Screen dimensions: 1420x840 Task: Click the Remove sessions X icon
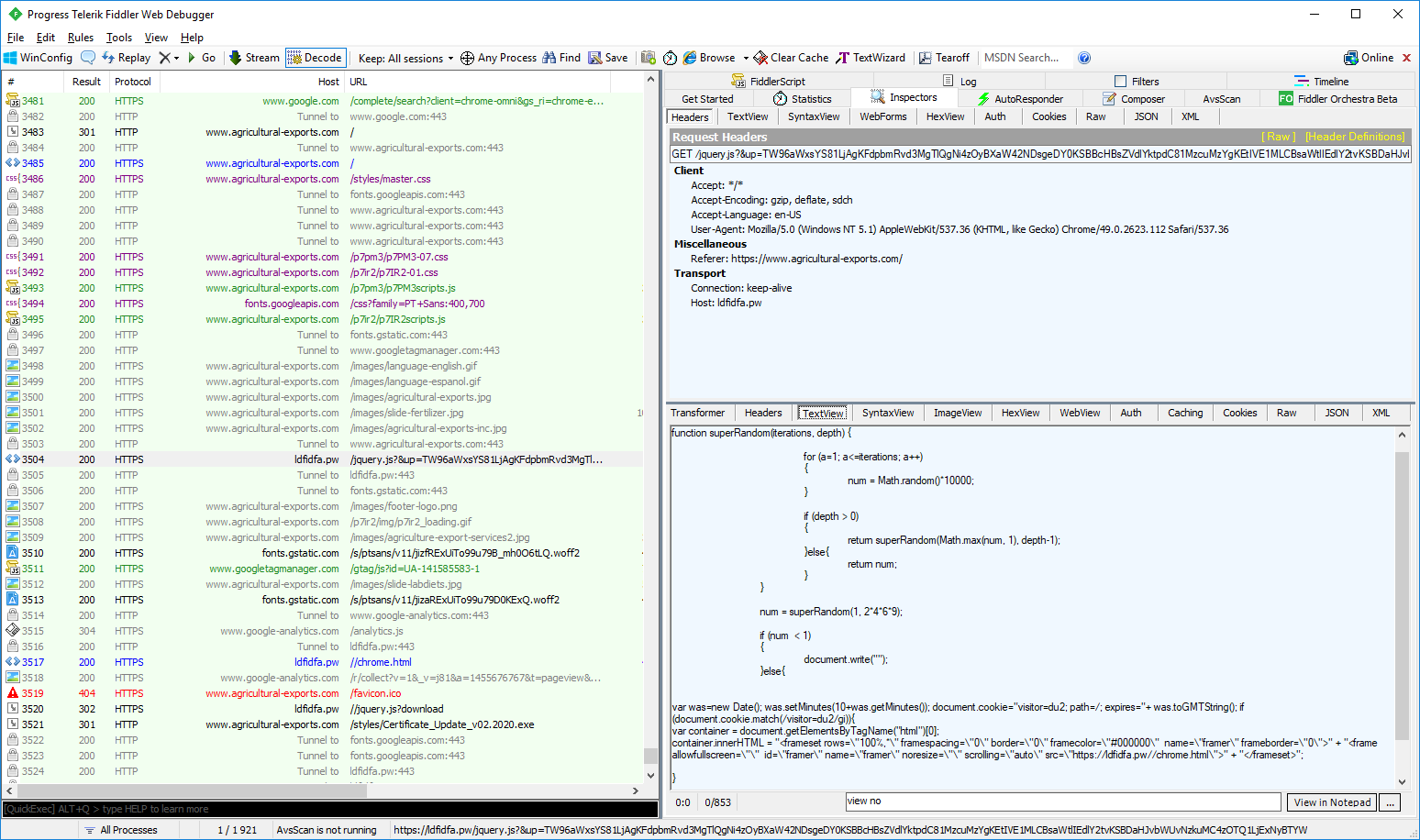(x=164, y=58)
